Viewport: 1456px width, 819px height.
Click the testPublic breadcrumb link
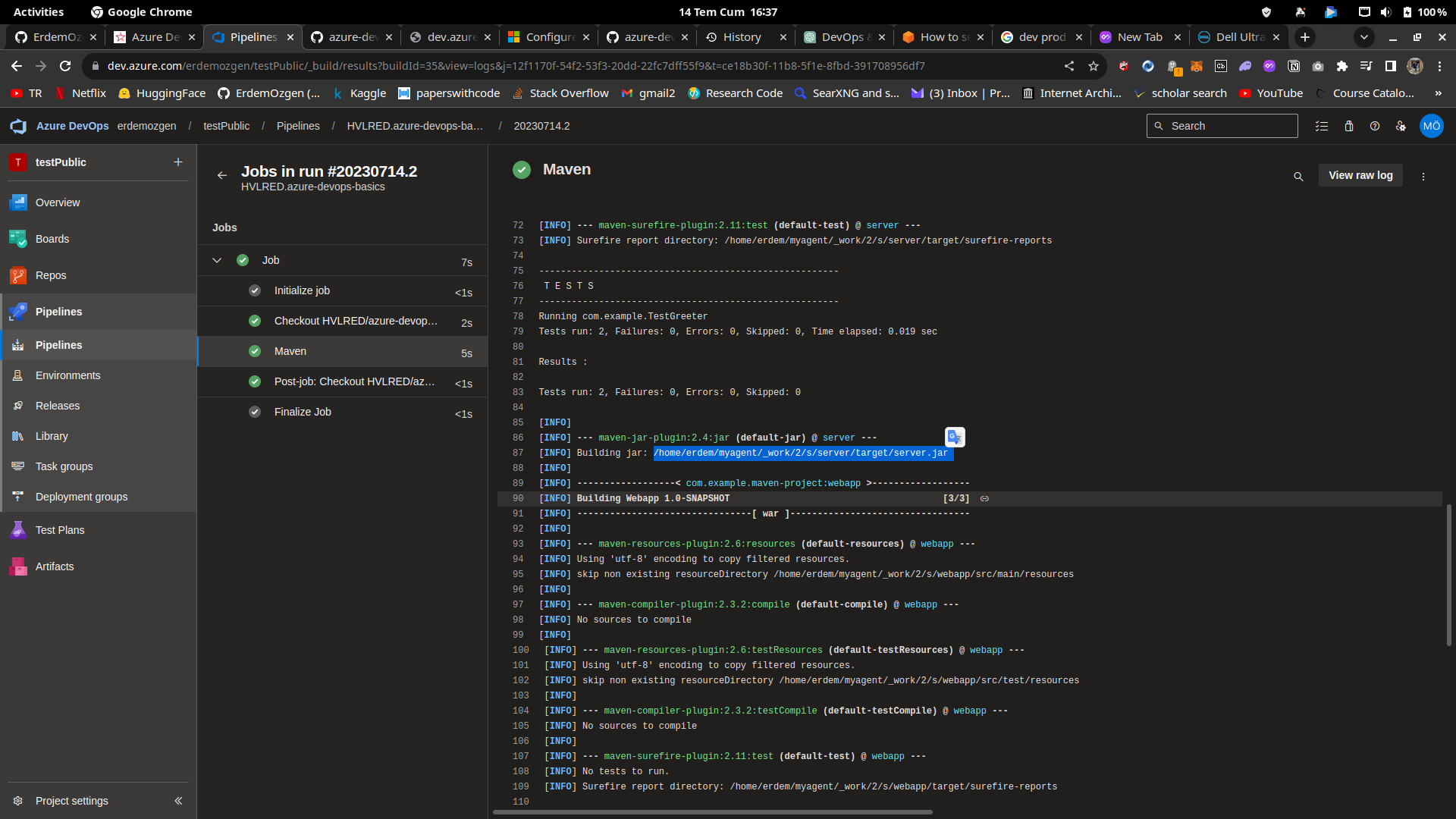tap(226, 126)
